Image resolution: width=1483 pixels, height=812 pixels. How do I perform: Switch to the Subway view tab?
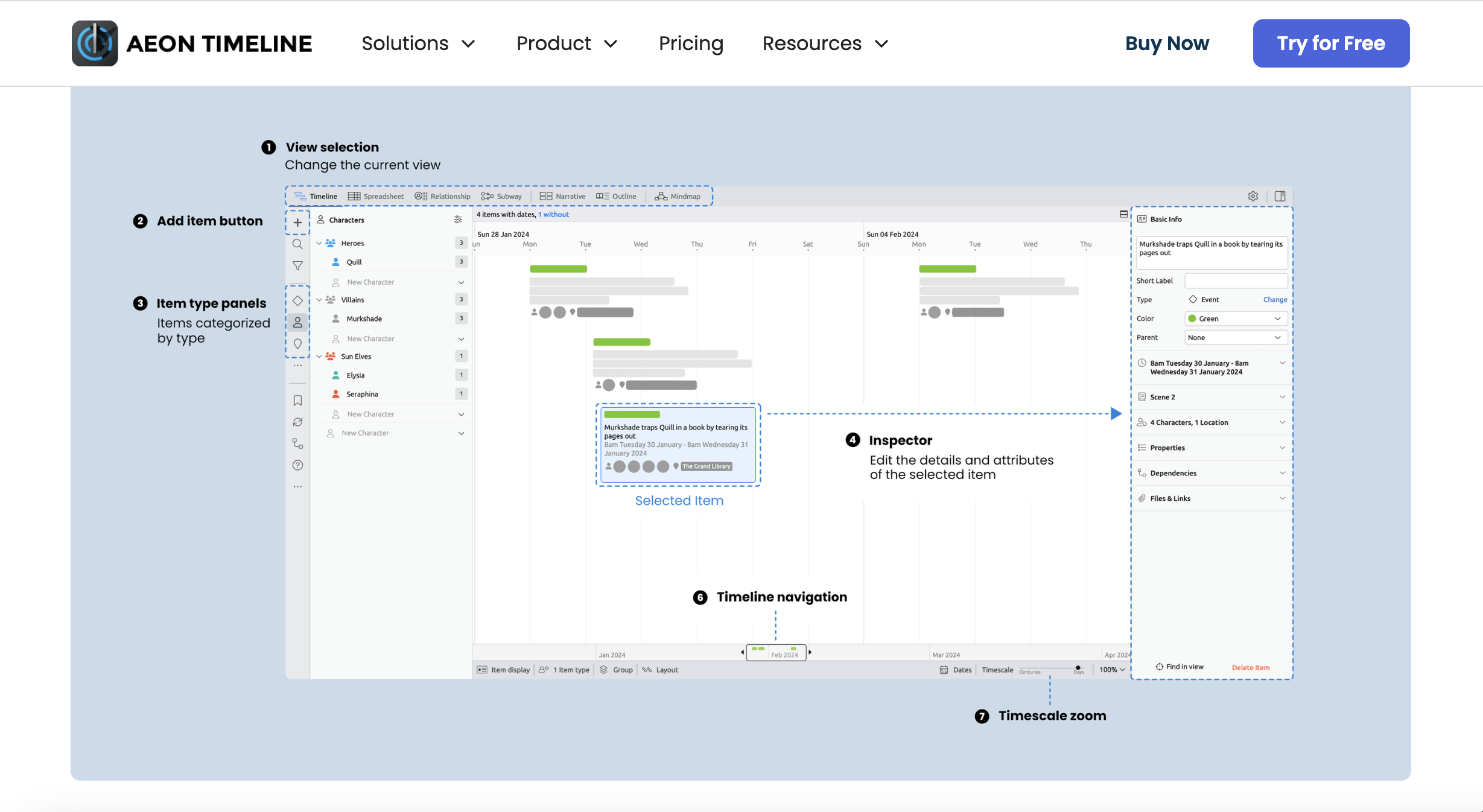point(501,196)
